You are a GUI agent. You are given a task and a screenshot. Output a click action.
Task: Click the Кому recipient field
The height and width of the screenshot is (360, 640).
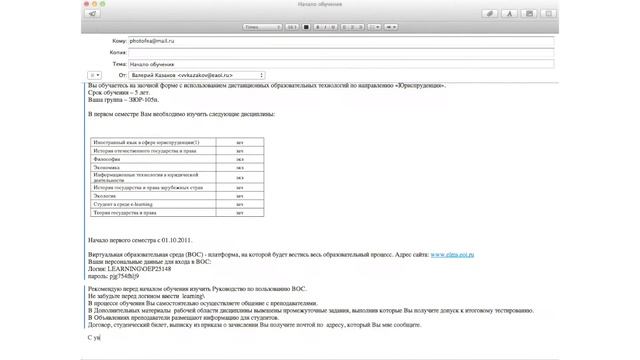(341, 41)
